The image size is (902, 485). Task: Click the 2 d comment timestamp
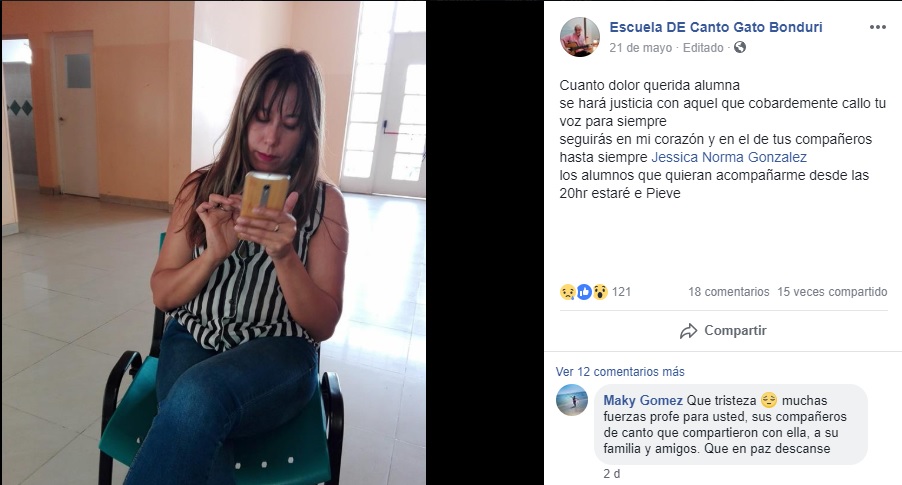click(611, 474)
